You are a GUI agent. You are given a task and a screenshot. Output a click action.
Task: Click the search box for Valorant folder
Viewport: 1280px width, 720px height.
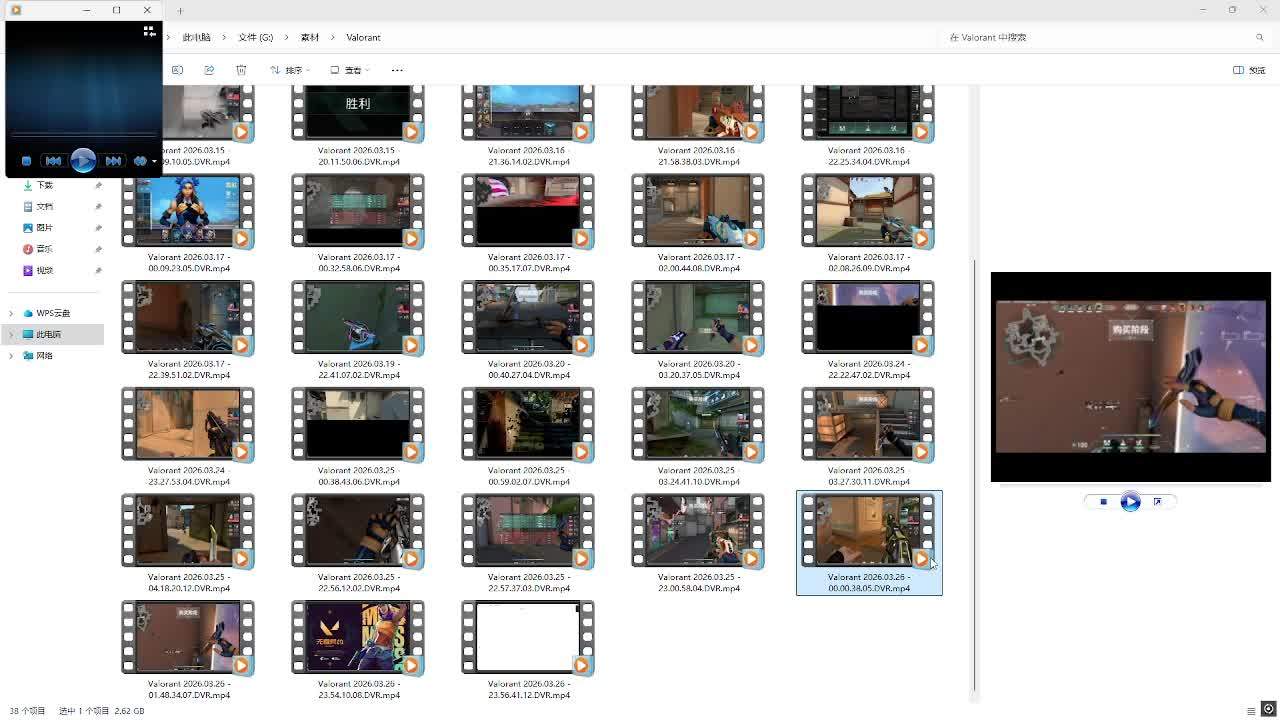[x=1100, y=37]
